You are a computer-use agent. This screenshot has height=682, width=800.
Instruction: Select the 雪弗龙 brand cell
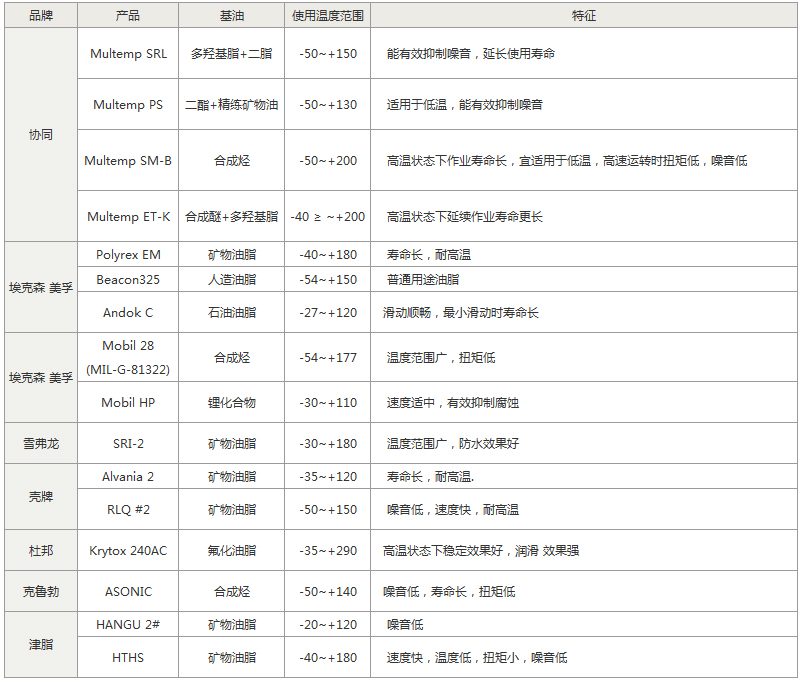coord(41,443)
